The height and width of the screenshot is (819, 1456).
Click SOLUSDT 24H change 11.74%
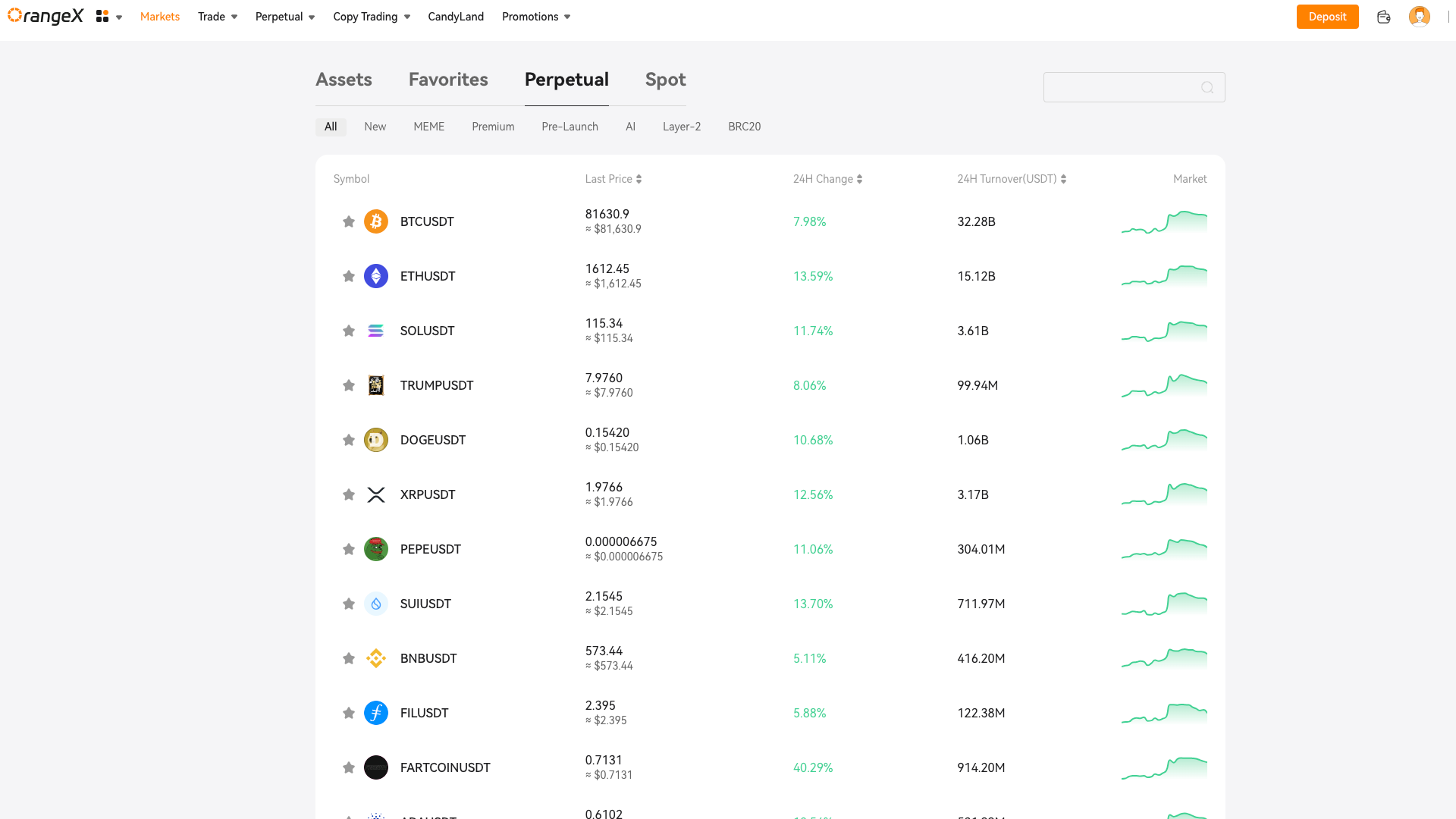coord(813,331)
